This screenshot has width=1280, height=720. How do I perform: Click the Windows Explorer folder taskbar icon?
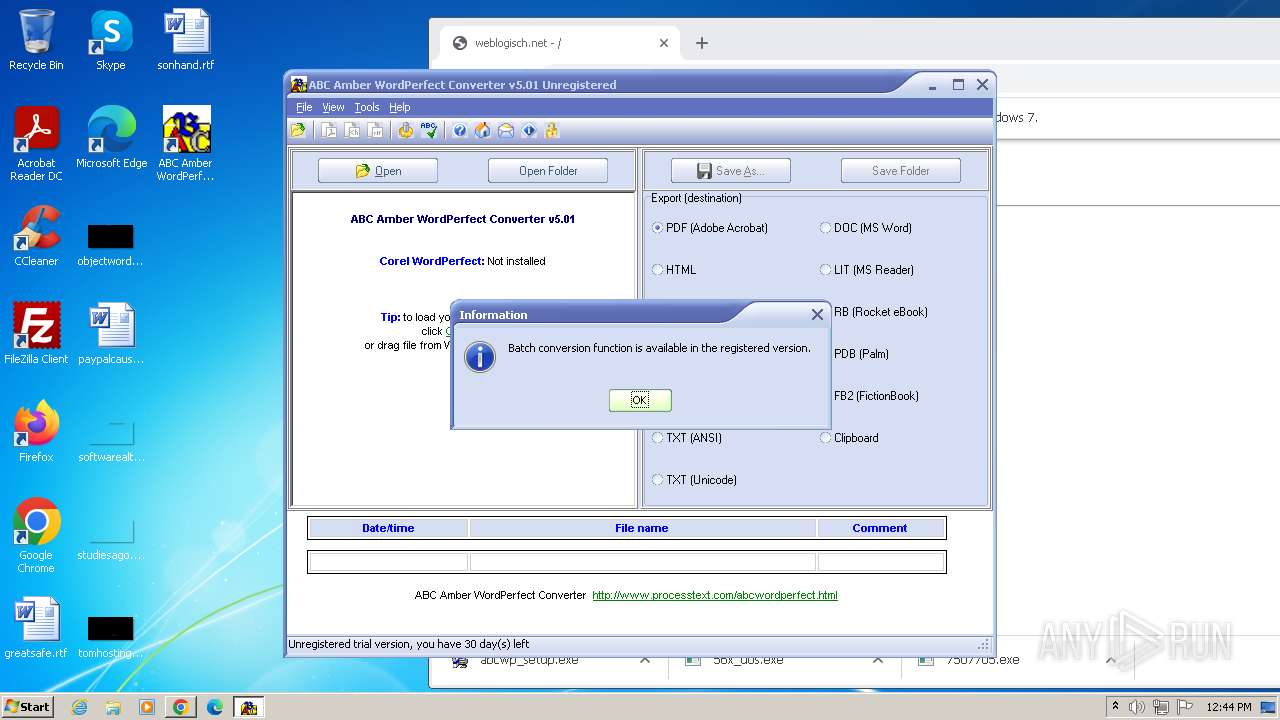113,707
